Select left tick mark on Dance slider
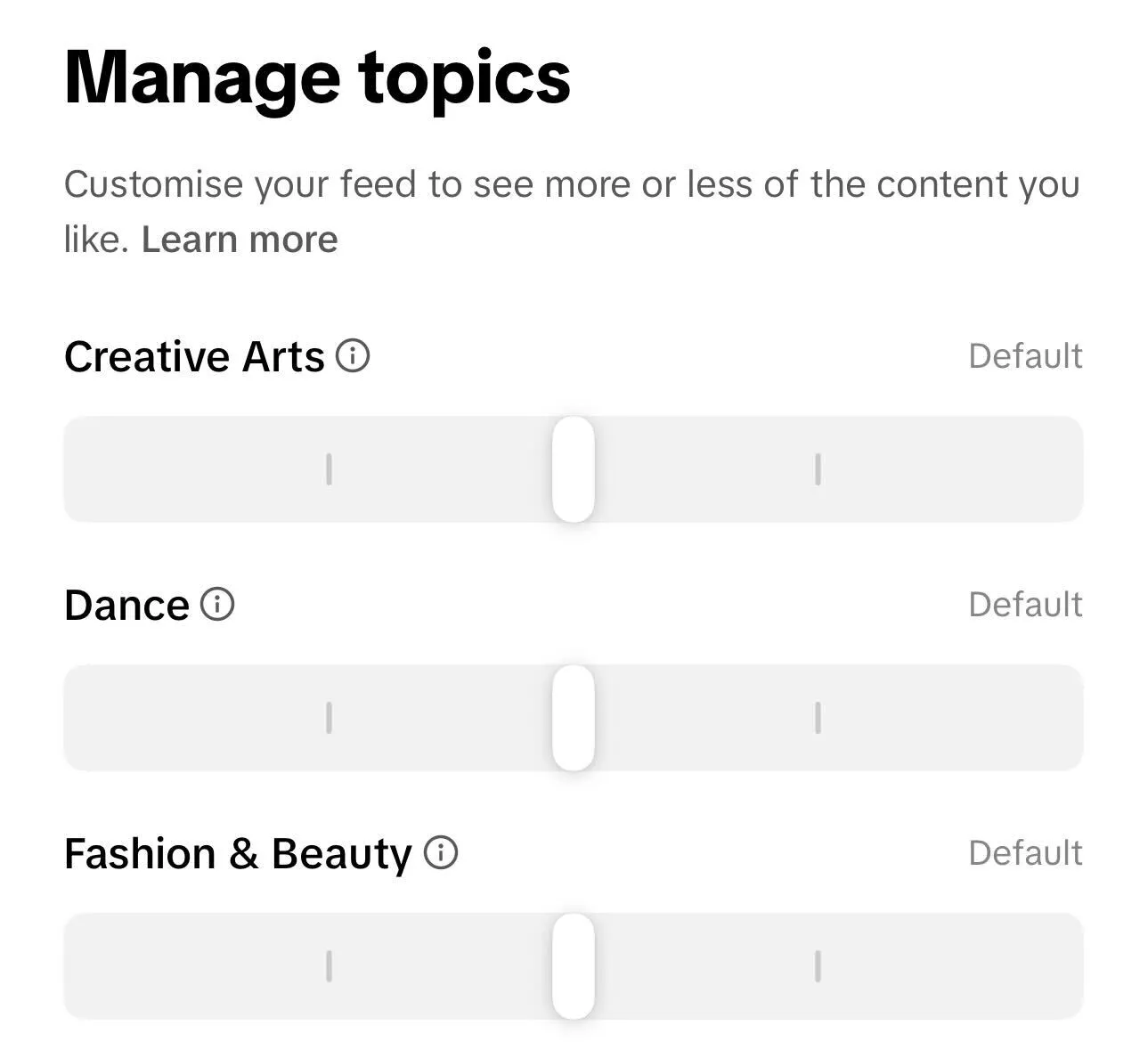Viewport: 1148px width, 1050px height. (x=330, y=719)
